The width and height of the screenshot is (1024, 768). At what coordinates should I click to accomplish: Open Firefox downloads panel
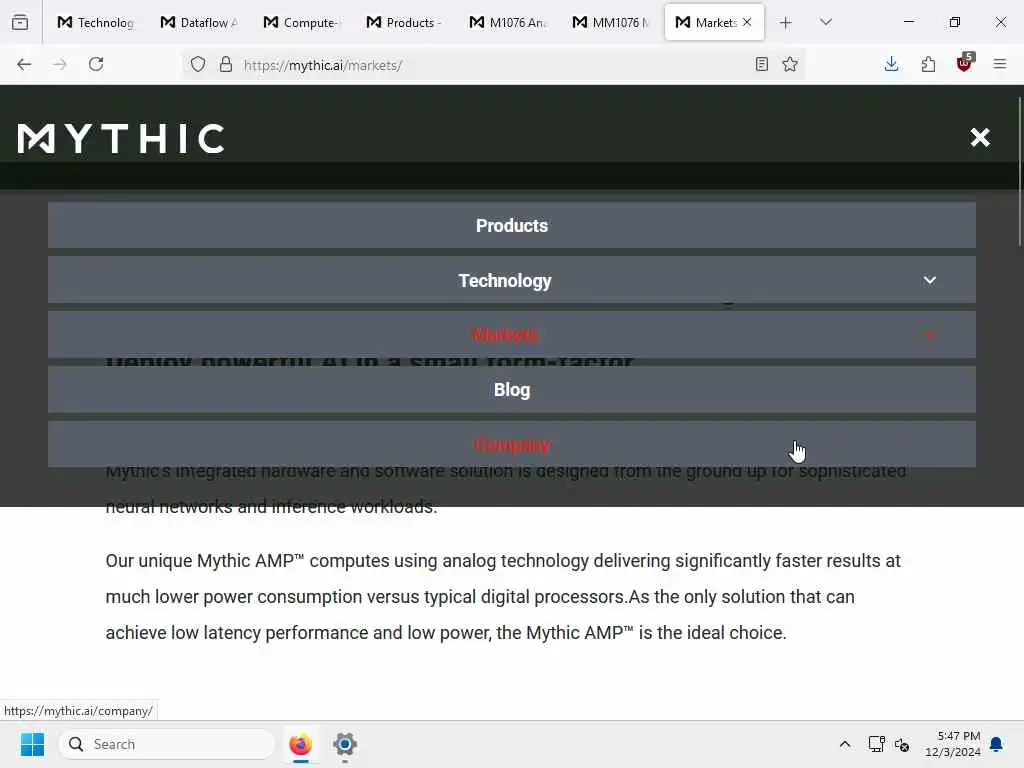[891, 64]
